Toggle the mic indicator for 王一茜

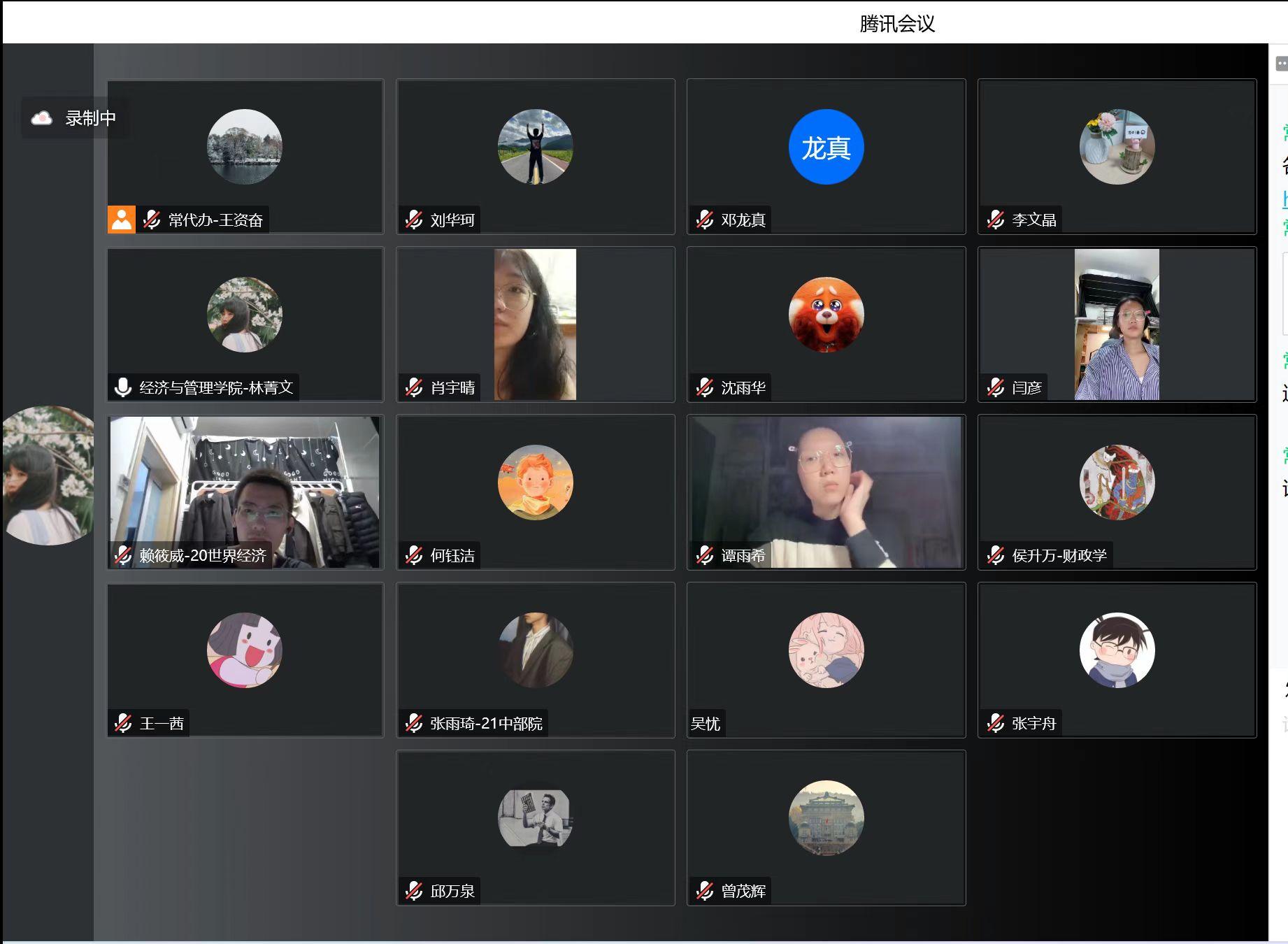(123, 723)
